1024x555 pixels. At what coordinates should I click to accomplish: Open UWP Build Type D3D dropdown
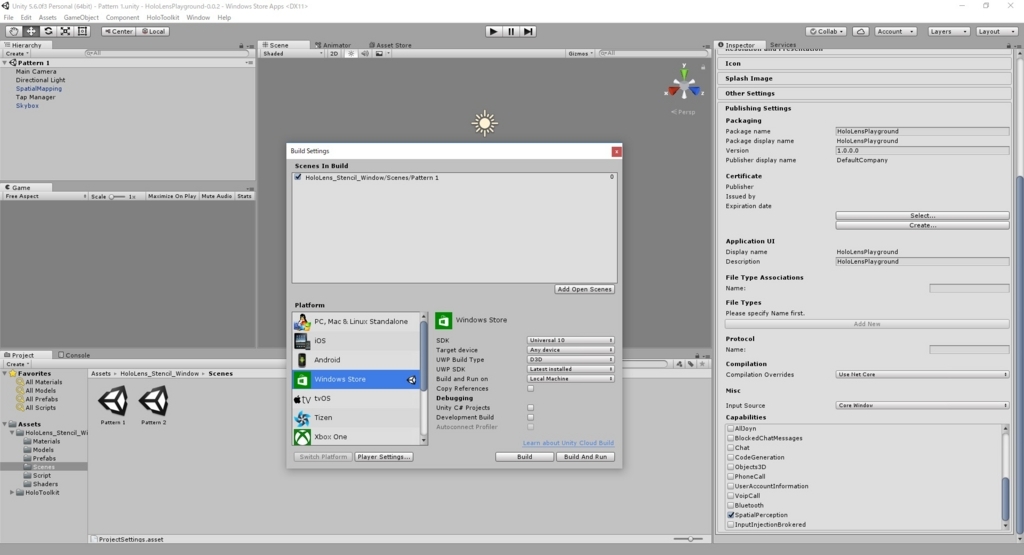[570, 360]
